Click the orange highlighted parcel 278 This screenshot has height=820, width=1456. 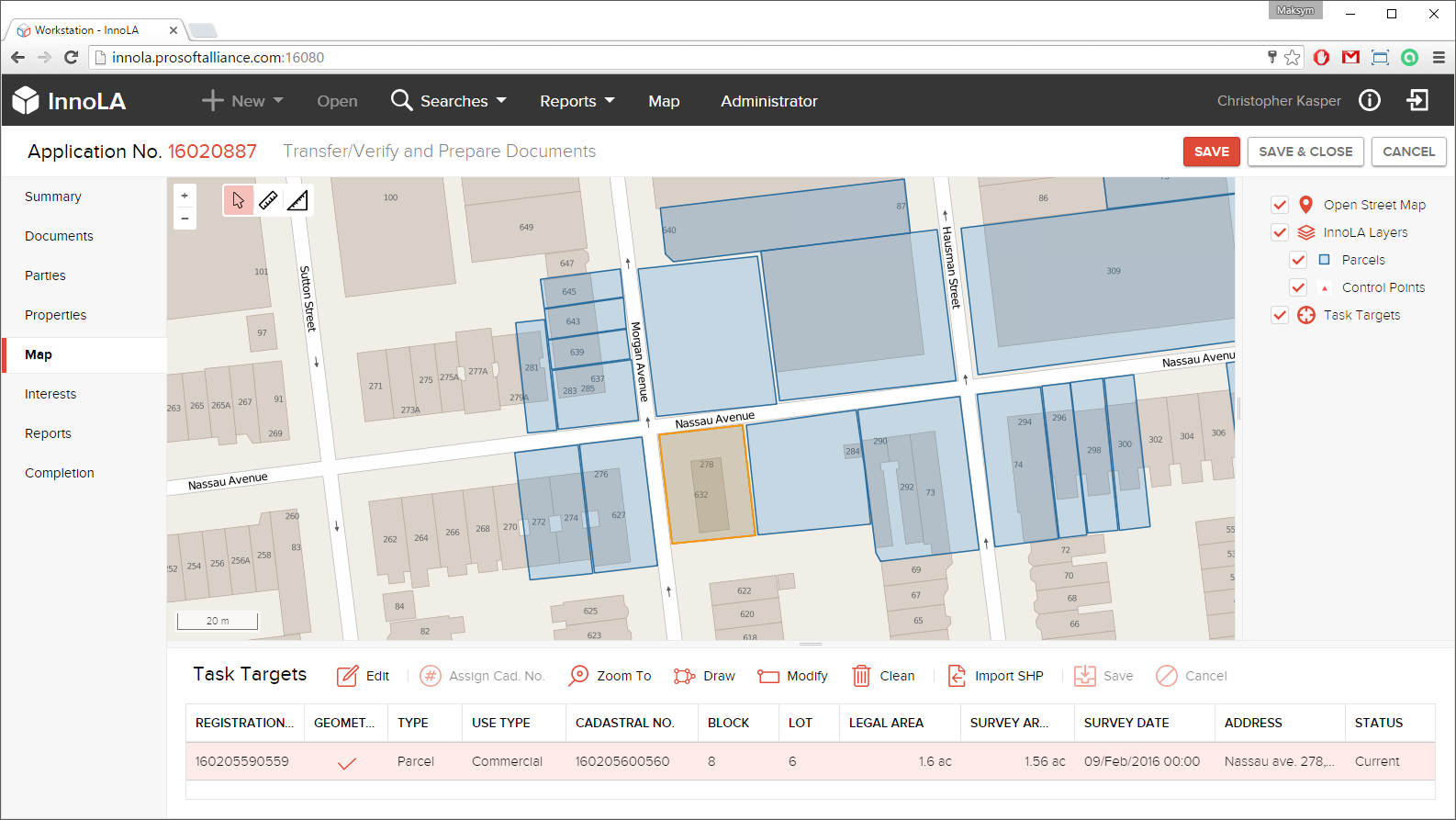[x=707, y=484]
